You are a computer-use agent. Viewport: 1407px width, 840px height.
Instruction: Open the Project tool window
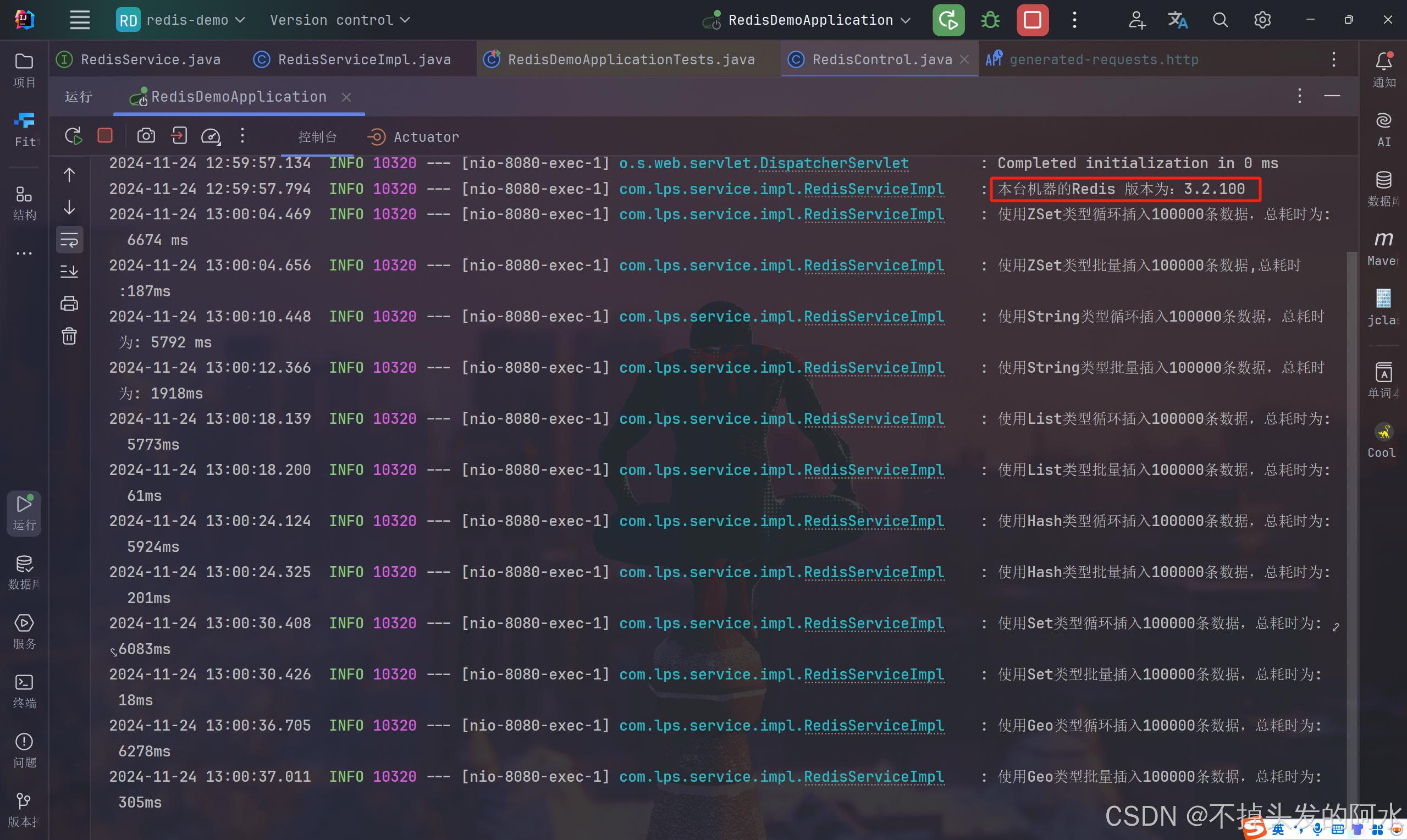[24, 70]
